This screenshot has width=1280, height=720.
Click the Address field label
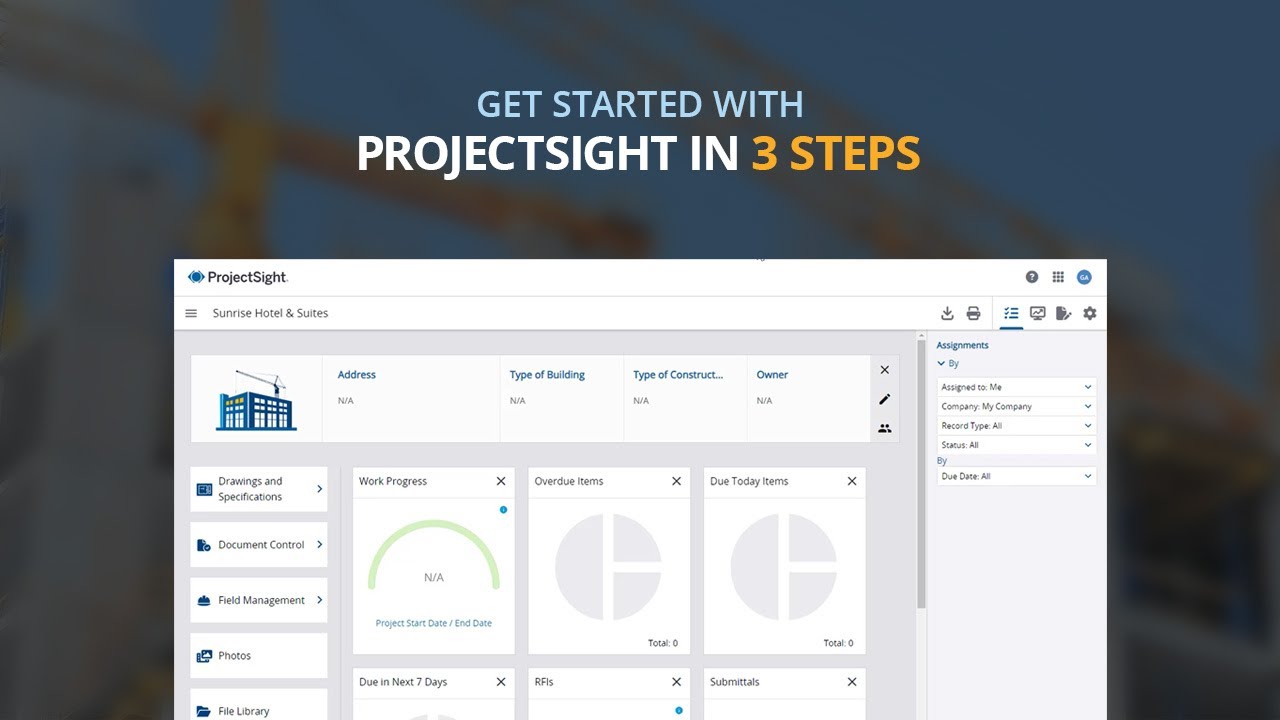pyautogui.click(x=357, y=375)
